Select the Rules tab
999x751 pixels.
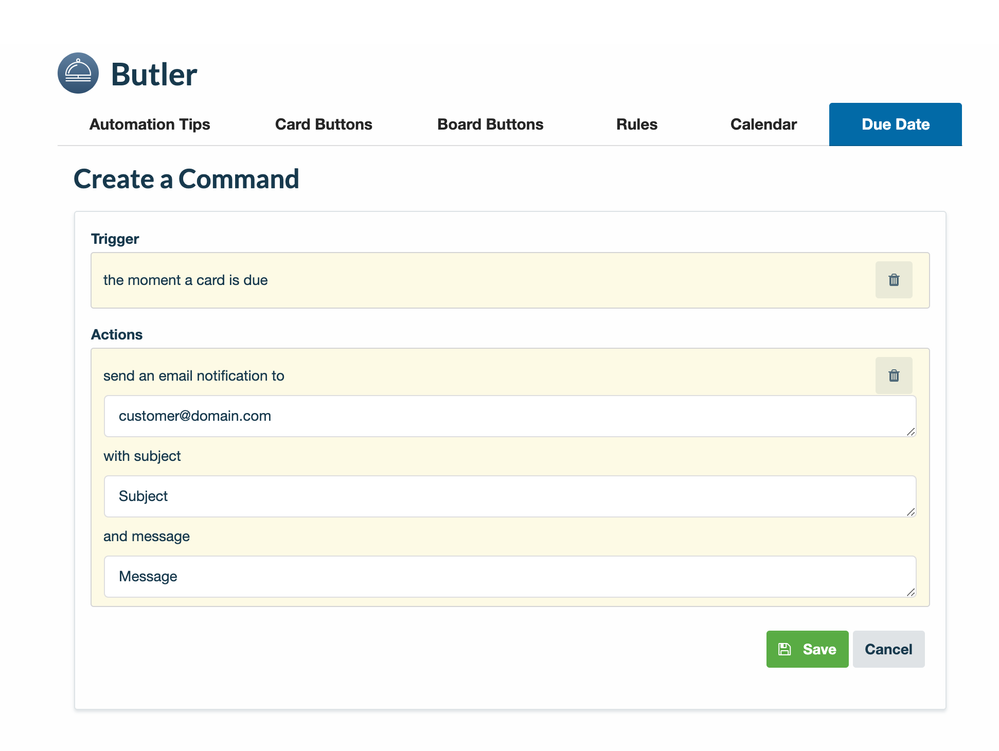pos(636,124)
